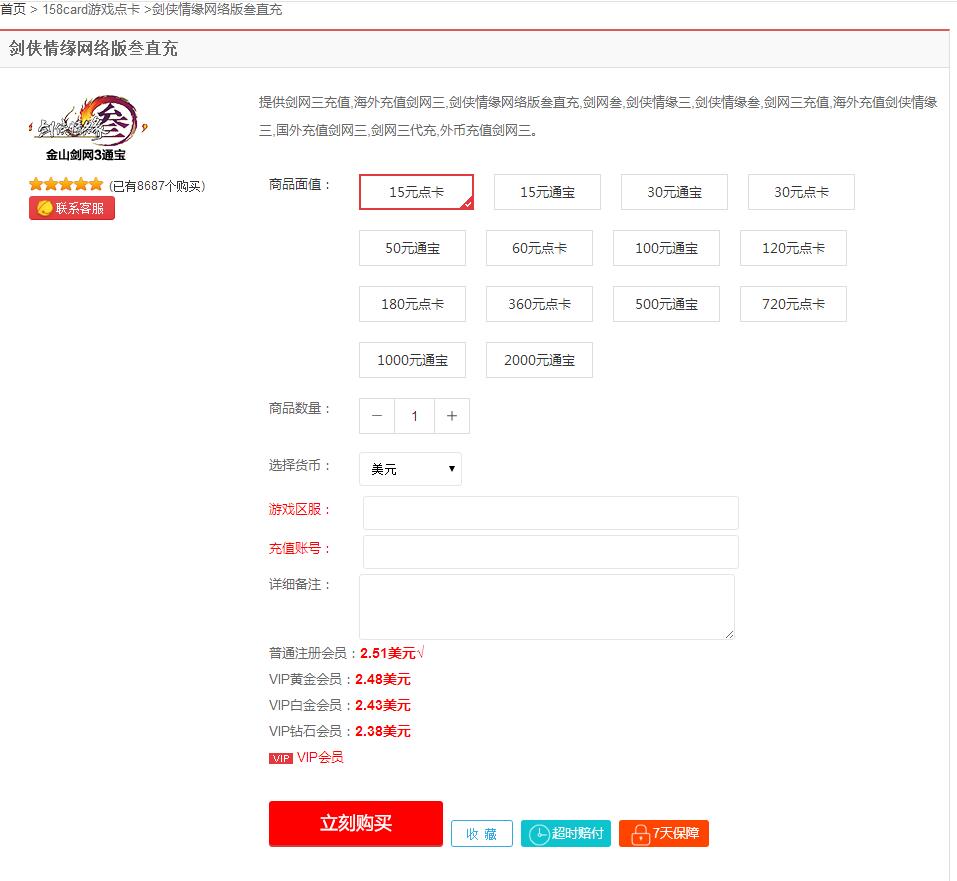Choose the 180元点卡 denomination
Screen dimensions: 957x881
point(412,304)
